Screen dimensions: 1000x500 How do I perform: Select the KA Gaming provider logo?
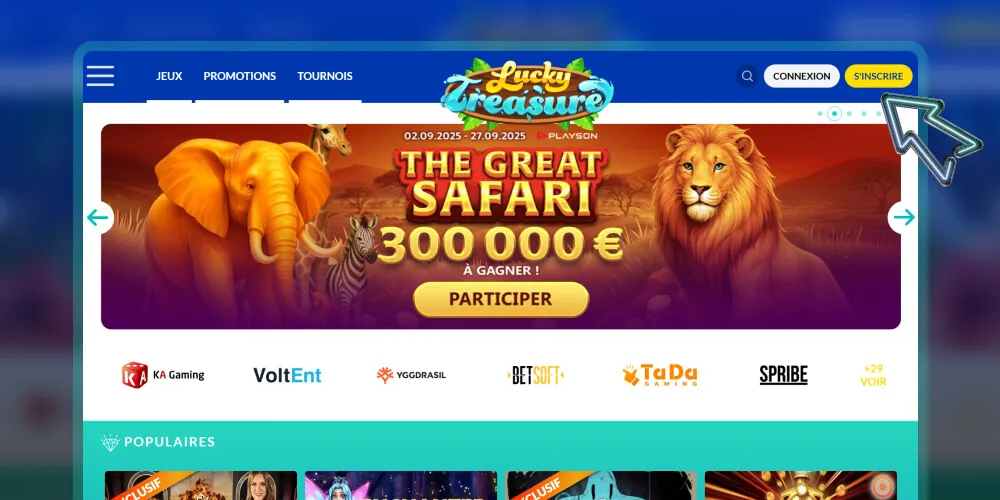[x=163, y=375]
